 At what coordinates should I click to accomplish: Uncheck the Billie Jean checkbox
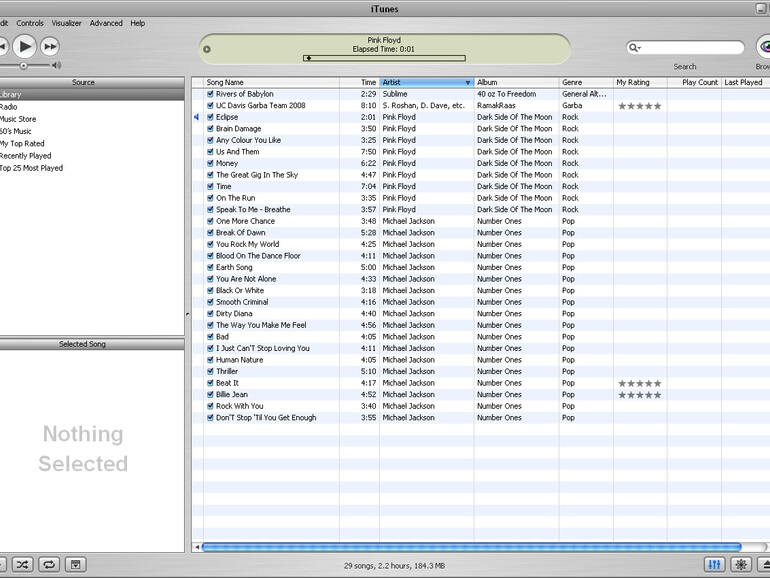click(210, 394)
